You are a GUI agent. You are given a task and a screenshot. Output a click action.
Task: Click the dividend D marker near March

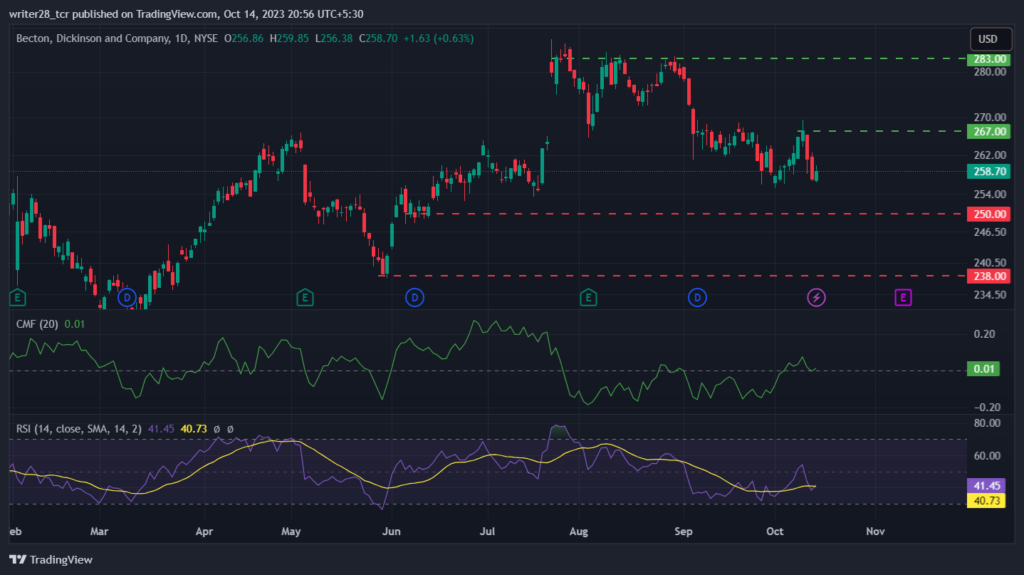pos(127,298)
